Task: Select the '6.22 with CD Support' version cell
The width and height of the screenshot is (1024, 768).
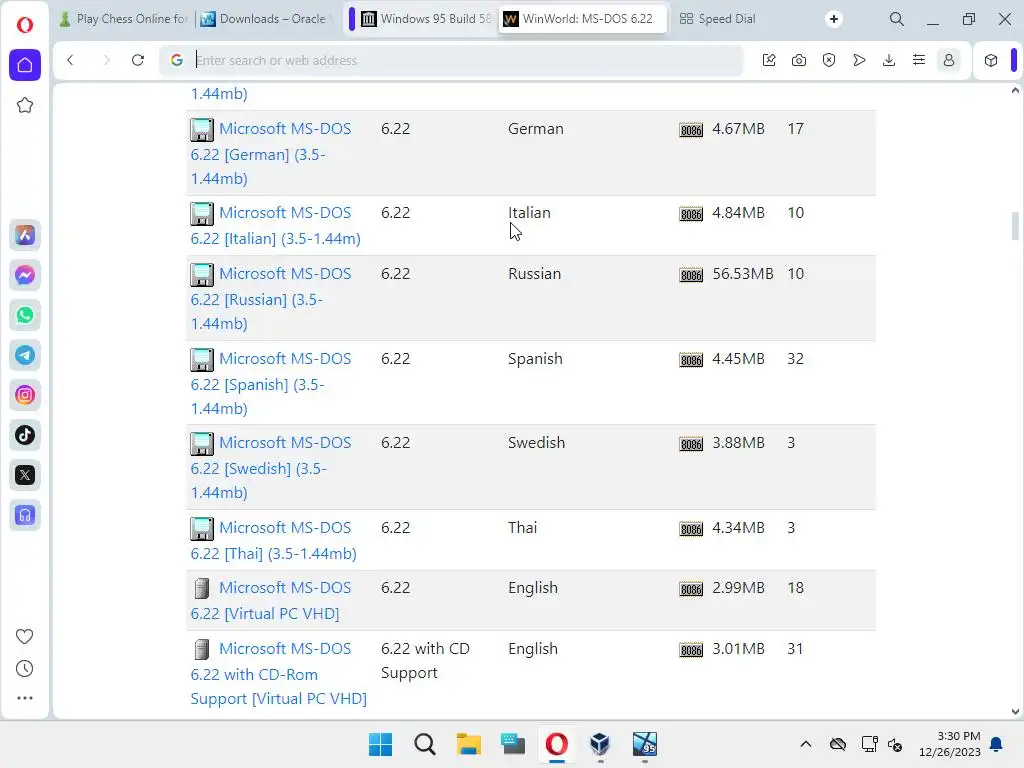Action: [x=425, y=660]
